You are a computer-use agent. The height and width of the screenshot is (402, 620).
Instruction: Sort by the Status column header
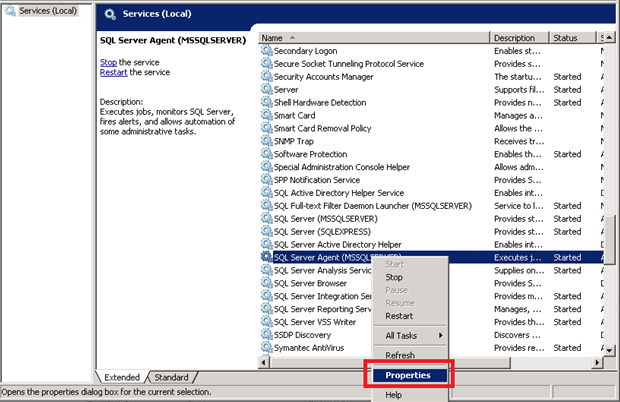572,38
